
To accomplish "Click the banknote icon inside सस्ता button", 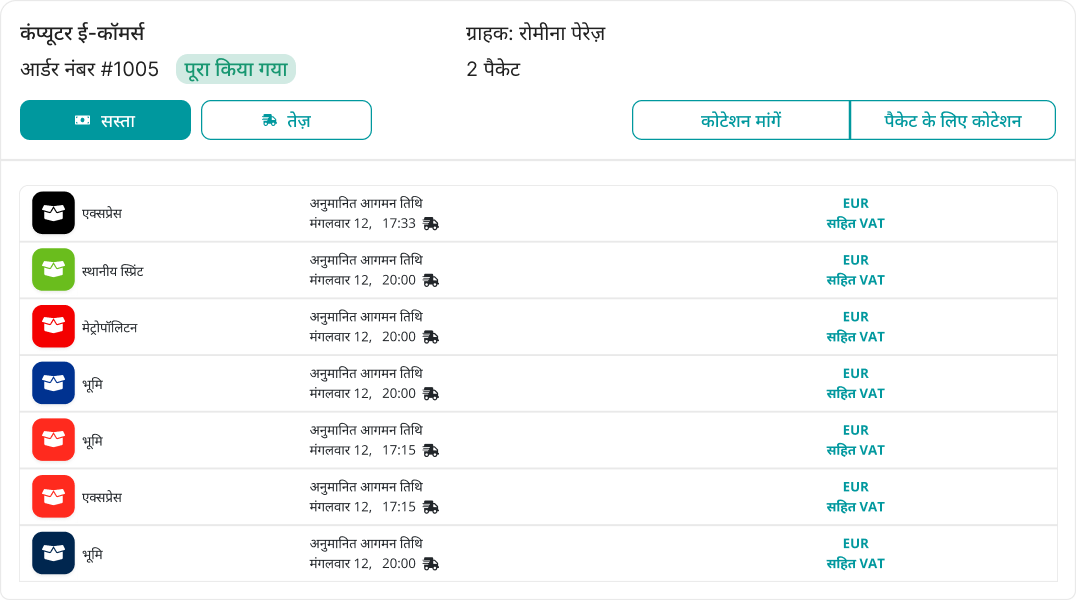I will click(x=82, y=119).
